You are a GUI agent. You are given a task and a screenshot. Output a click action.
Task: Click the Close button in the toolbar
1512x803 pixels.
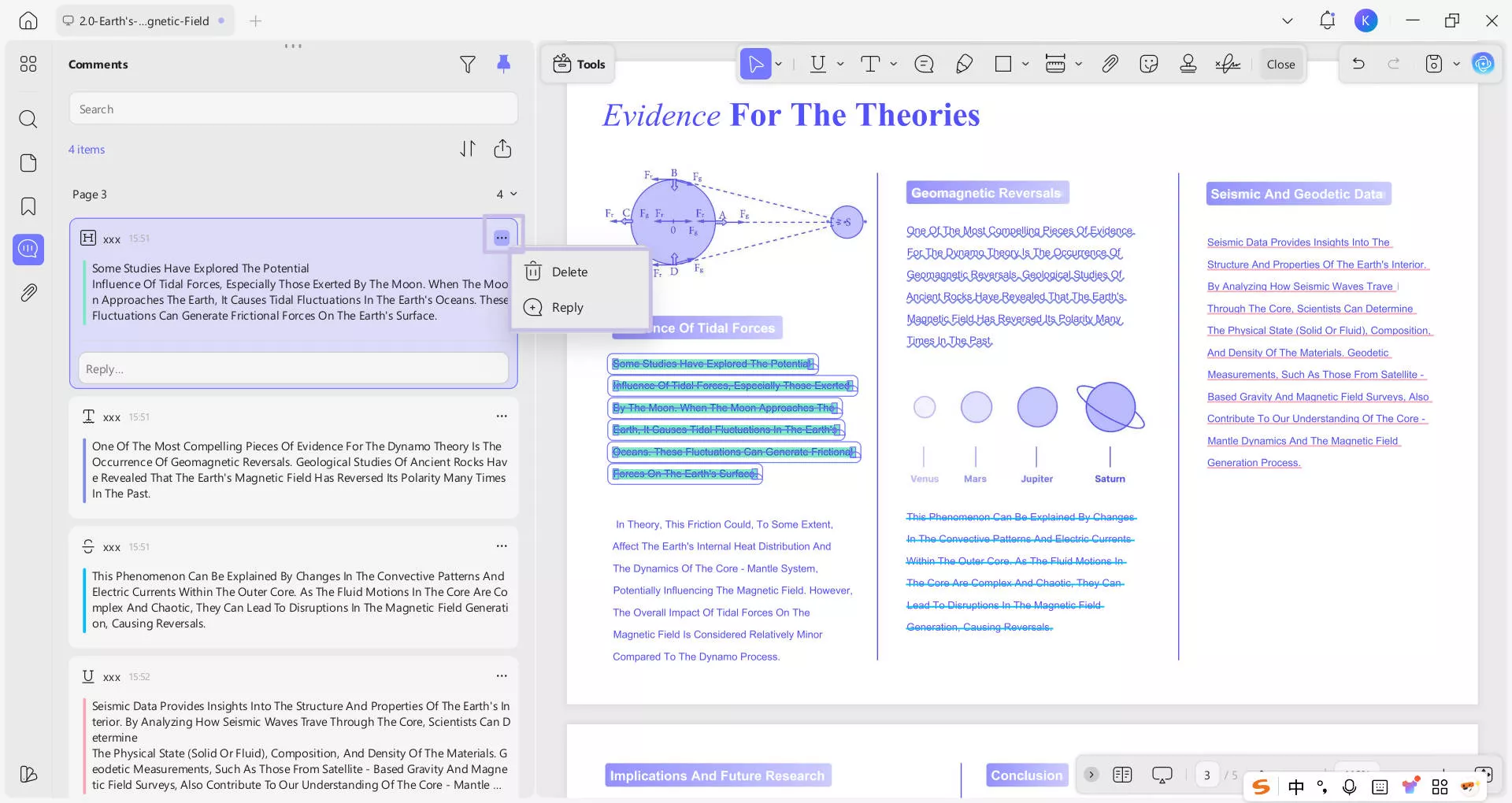pos(1280,65)
